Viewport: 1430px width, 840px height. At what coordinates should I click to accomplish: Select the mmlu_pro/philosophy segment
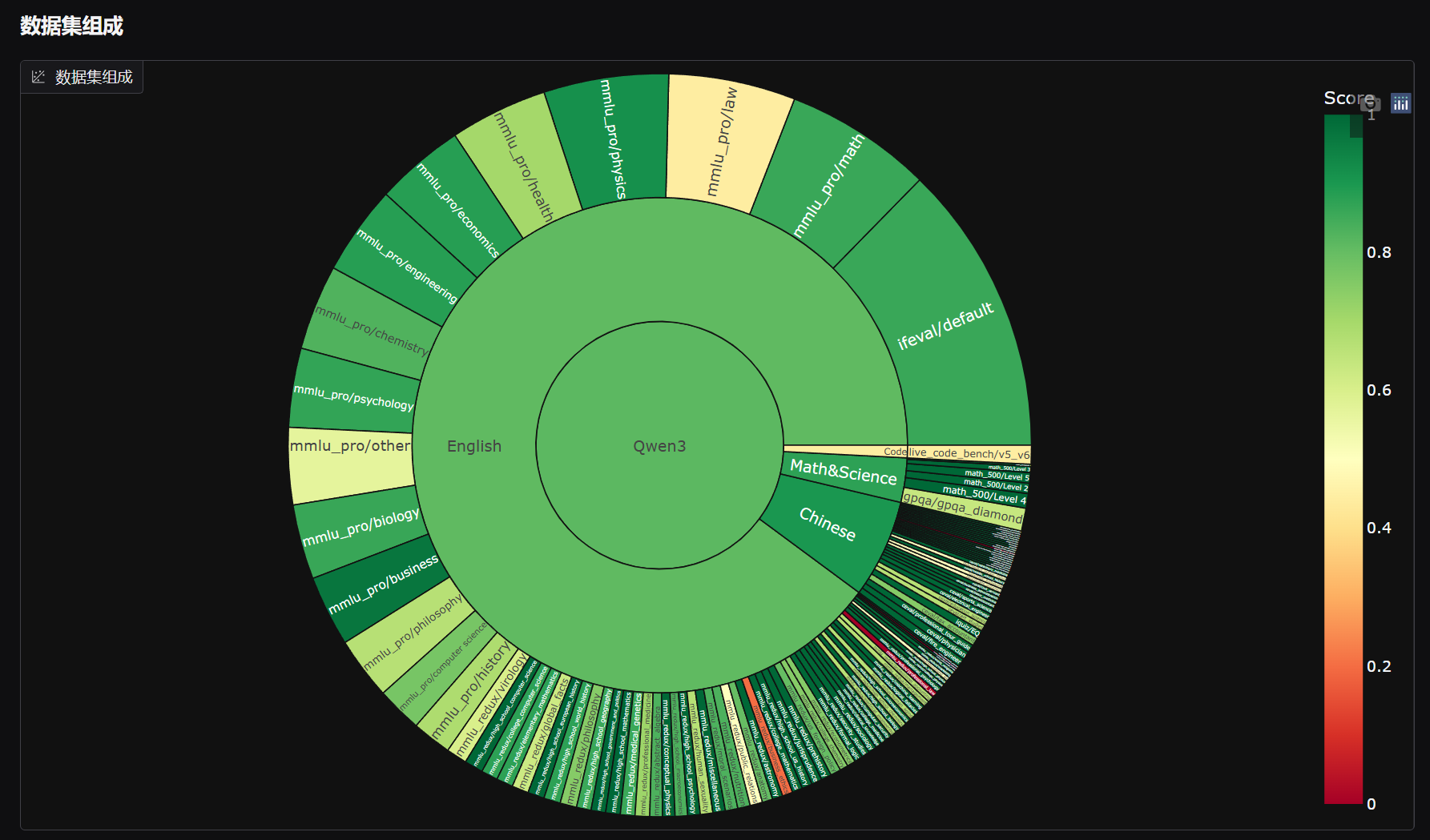[x=413, y=633]
